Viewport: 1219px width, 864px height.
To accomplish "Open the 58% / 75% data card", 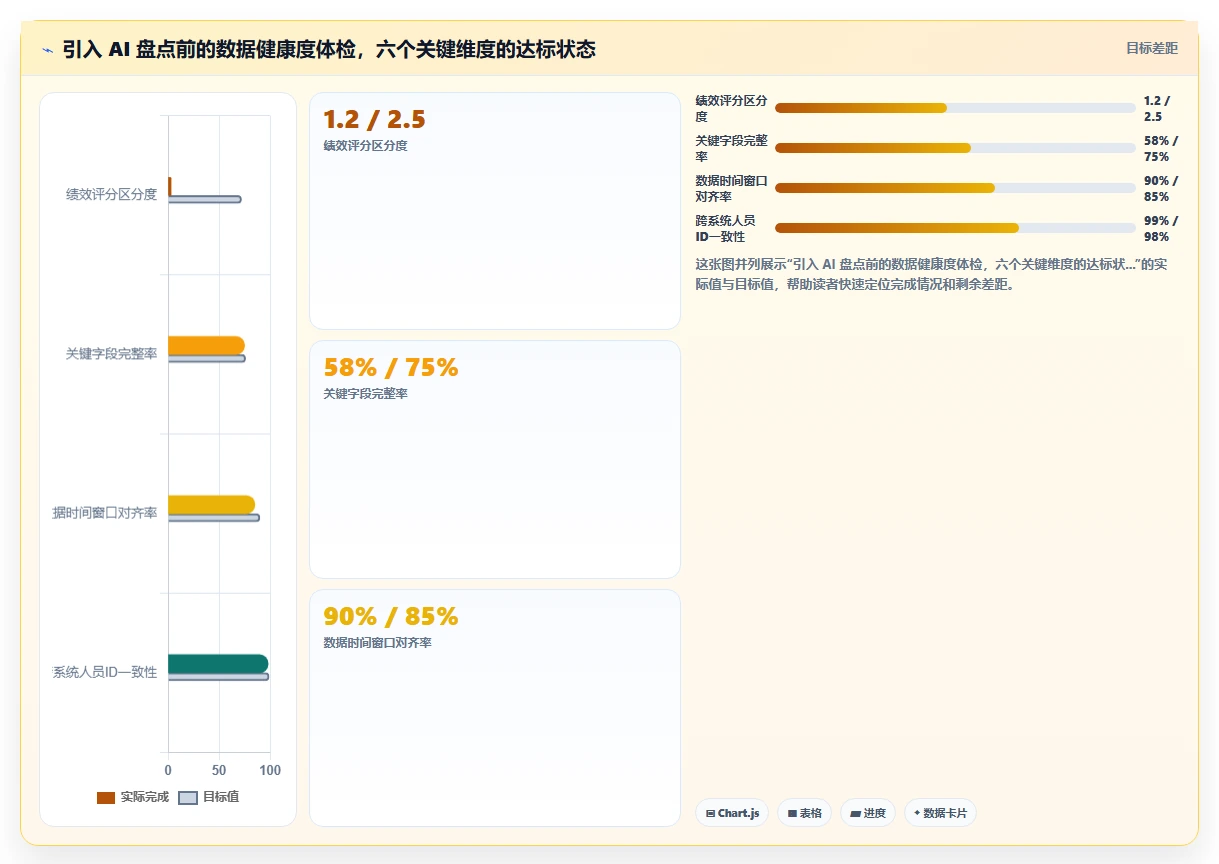I will click(495, 459).
